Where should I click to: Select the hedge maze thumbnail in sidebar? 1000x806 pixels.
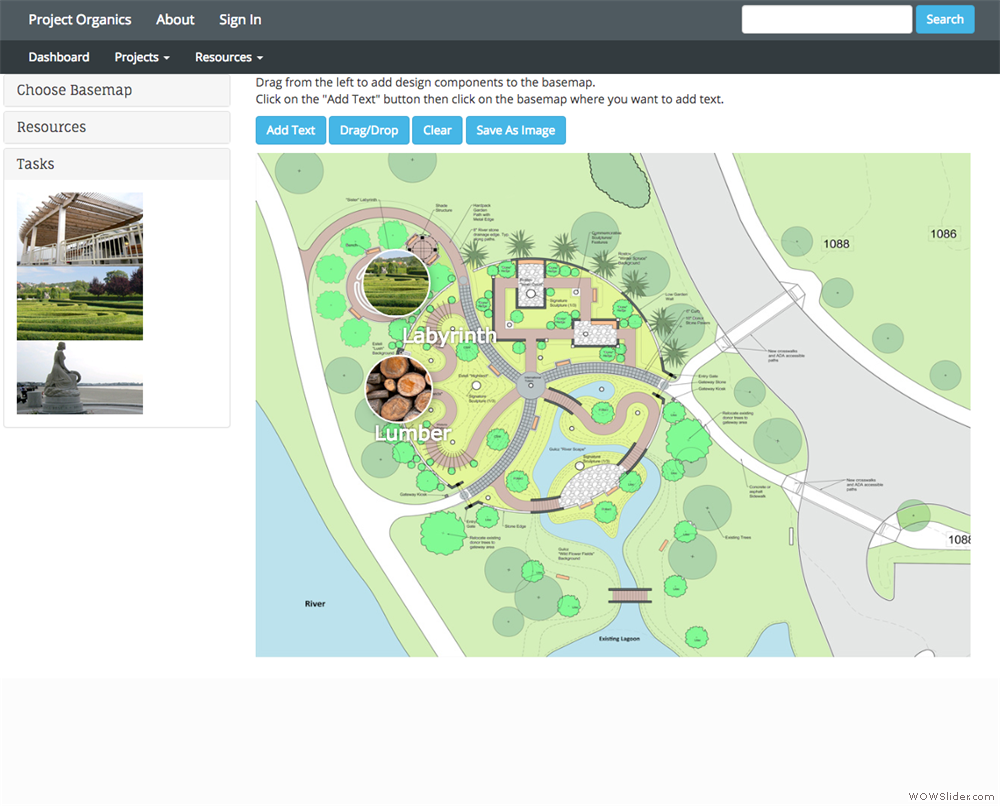[80, 303]
